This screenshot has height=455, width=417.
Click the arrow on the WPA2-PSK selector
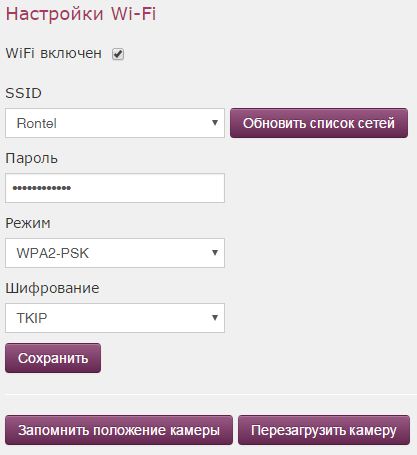click(x=215, y=253)
